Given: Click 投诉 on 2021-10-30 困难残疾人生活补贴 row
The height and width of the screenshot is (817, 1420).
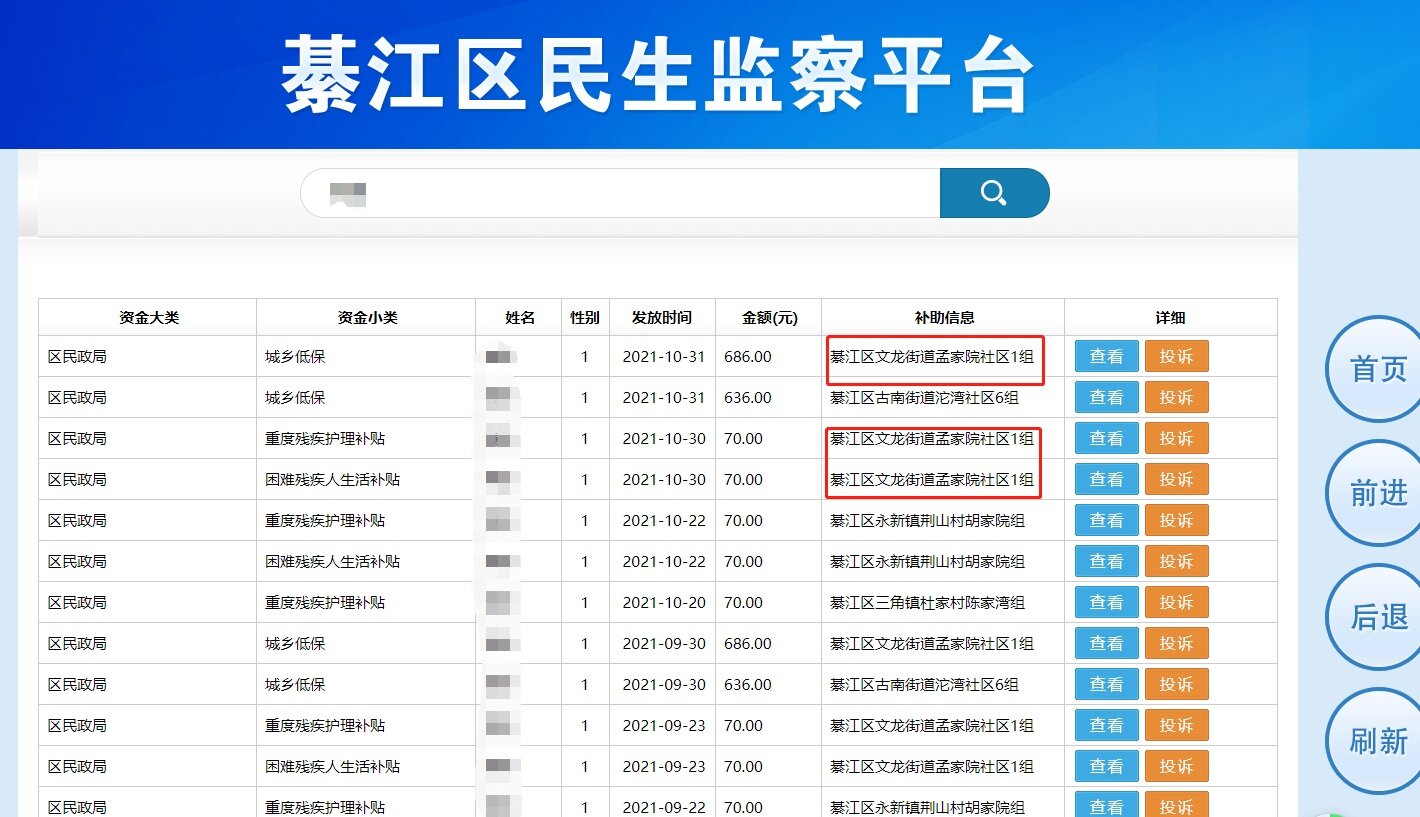Looking at the screenshot, I should coord(1176,479).
